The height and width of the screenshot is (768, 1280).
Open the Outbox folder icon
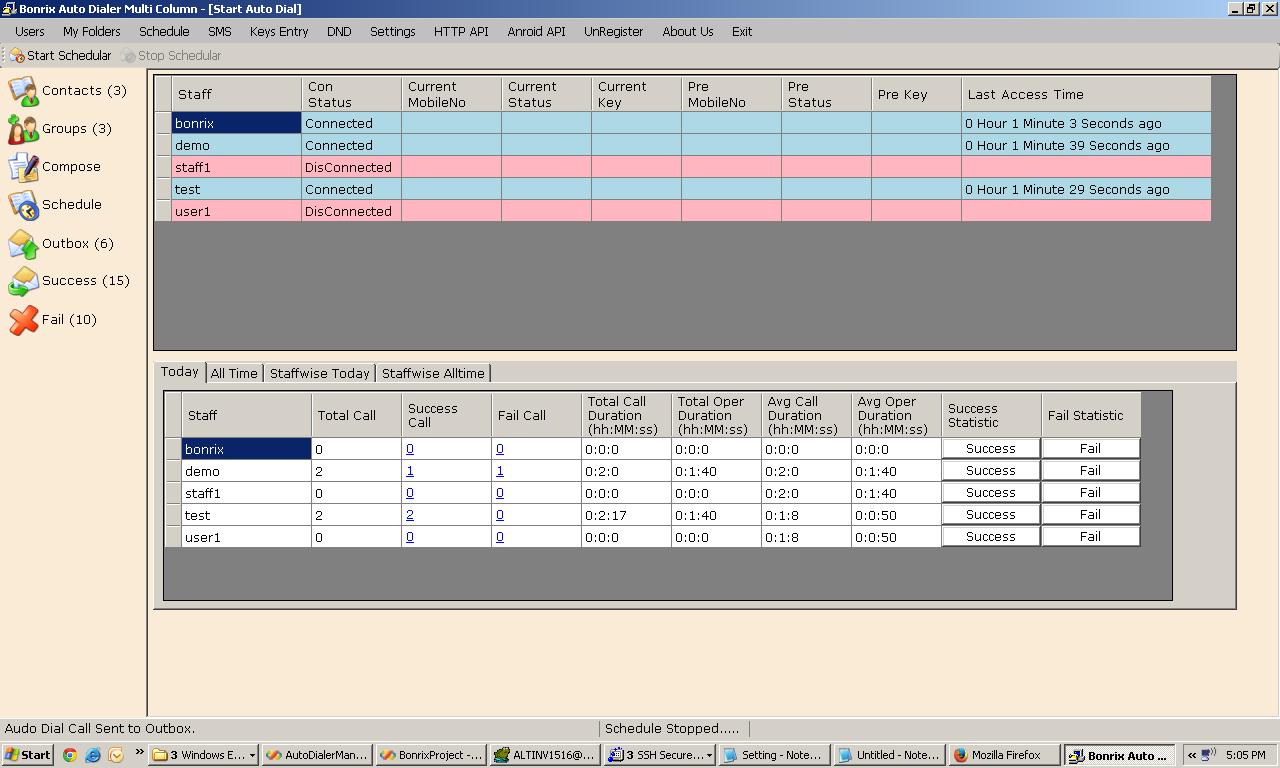pos(23,244)
